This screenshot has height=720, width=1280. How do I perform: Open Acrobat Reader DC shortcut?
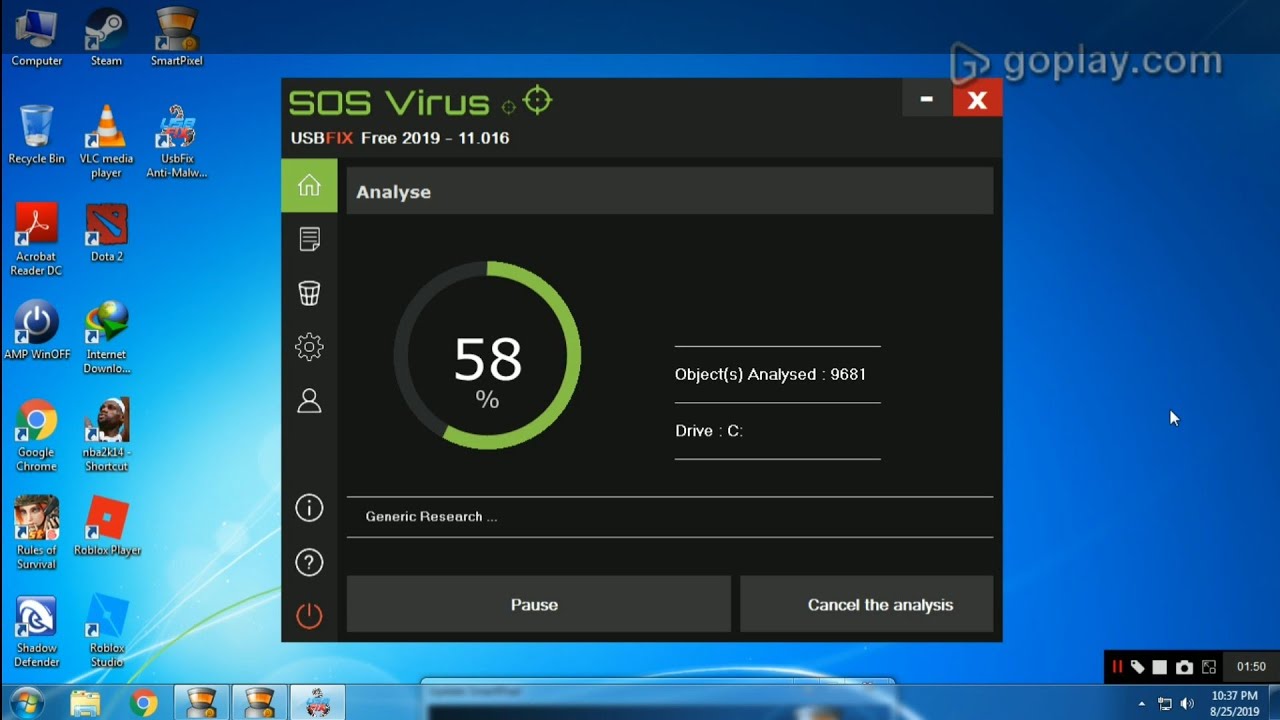click(36, 240)
